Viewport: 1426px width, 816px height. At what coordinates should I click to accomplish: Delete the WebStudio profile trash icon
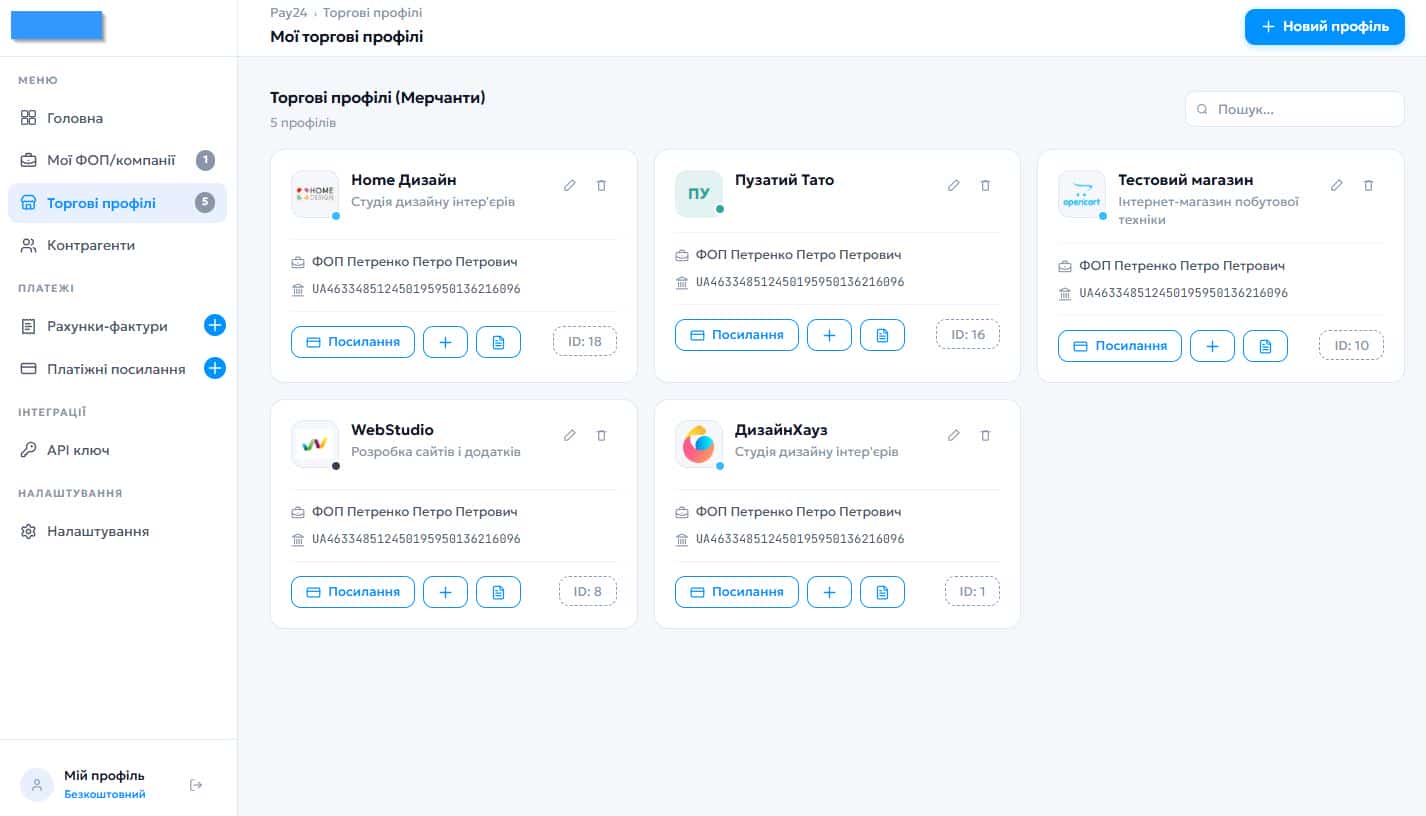click(x=601, y=435)
